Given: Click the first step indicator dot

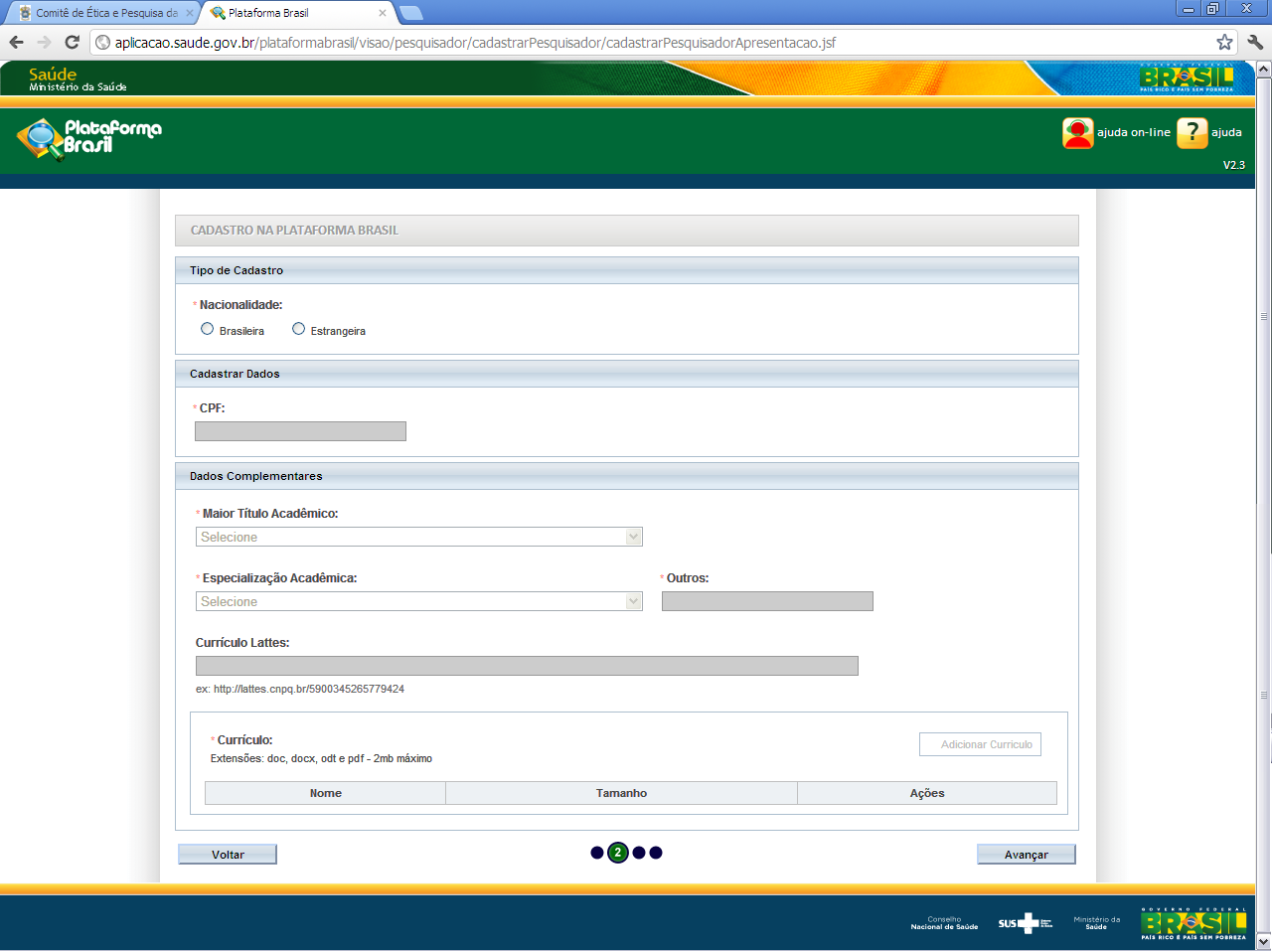Looking at the screenshot, I should click(x=597, y=853).
